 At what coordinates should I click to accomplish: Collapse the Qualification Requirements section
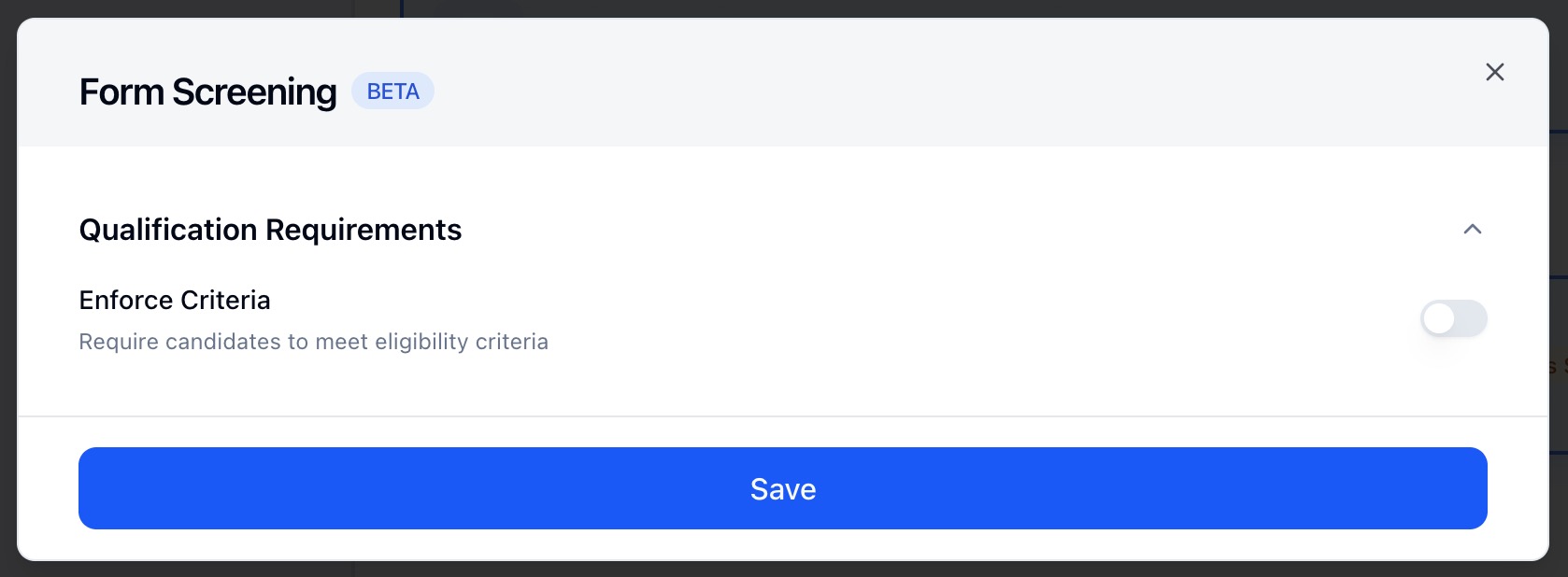[1472, 230]
